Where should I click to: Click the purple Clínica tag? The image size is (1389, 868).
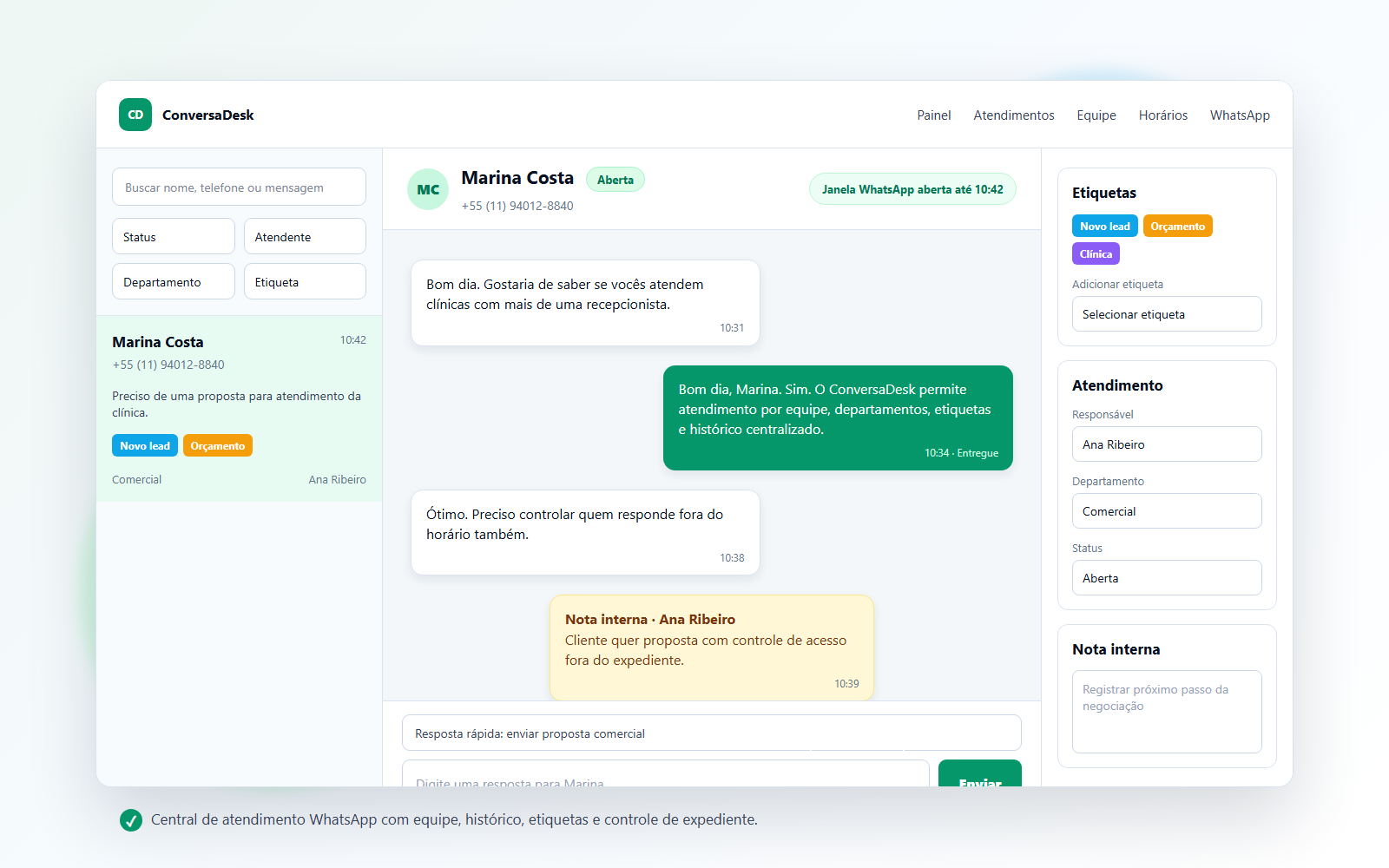1096,253
